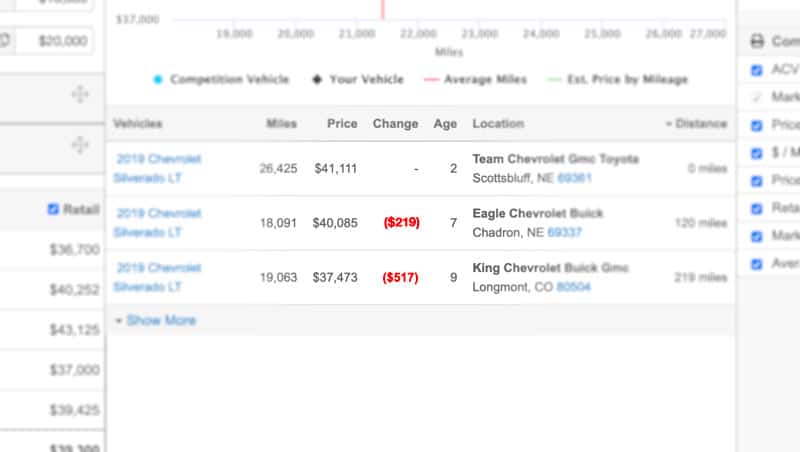
Task: Toggle Your Vehicle legend diamond marker
Action: pyautogui.click(x=317, y=79)
